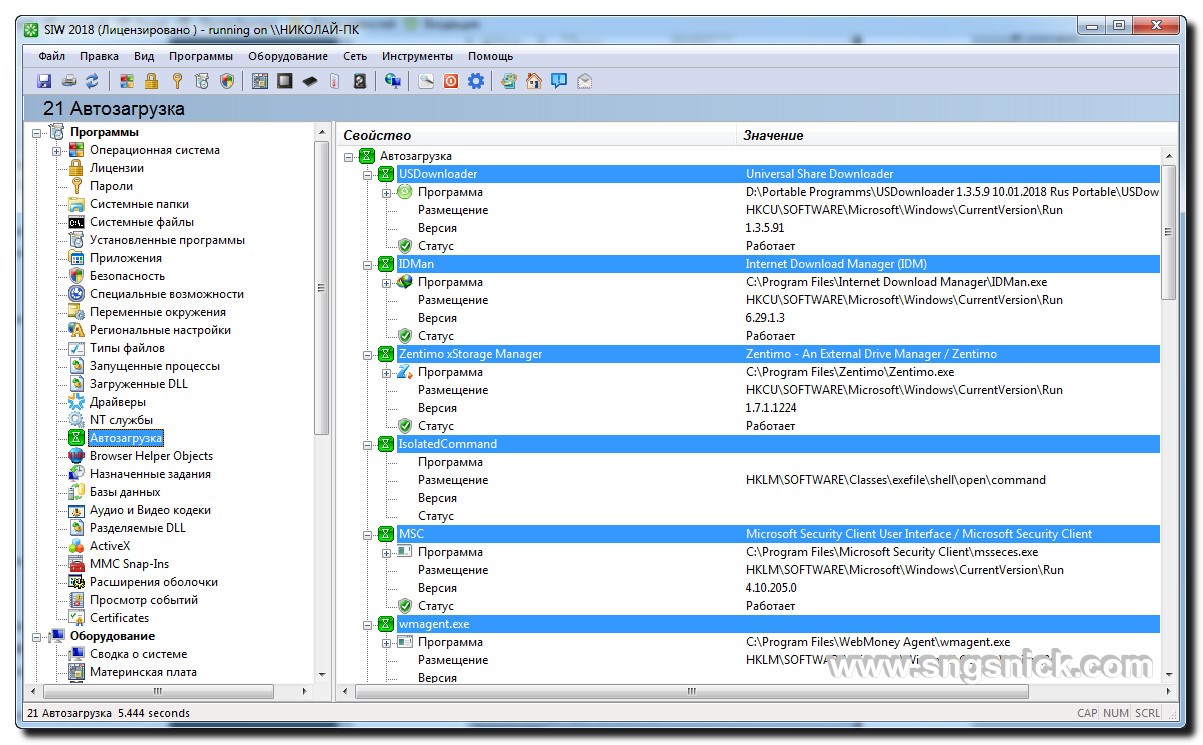Open the Вид menu
Screen dimensions: 1203x745
(144, 56)
